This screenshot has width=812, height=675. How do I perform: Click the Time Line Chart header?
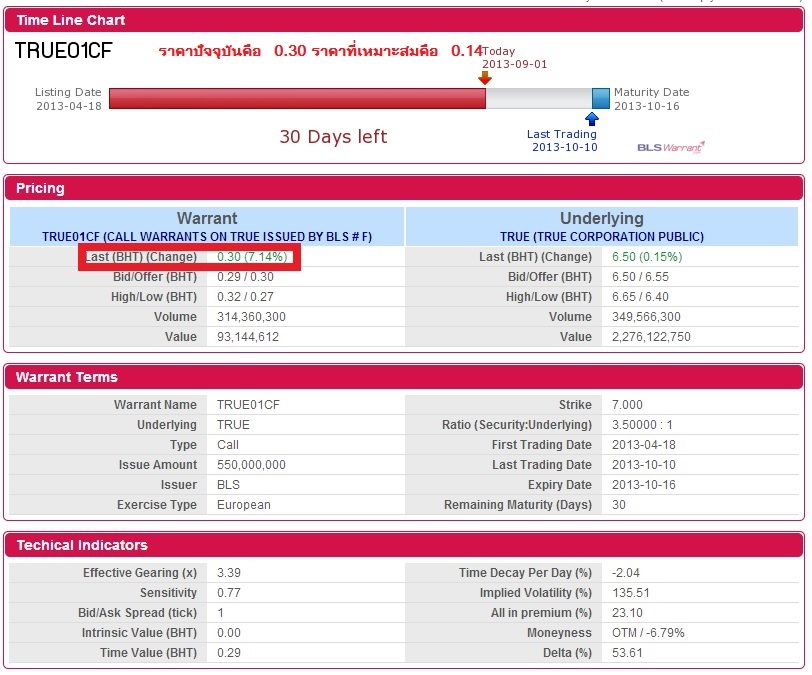click(404, 20)
